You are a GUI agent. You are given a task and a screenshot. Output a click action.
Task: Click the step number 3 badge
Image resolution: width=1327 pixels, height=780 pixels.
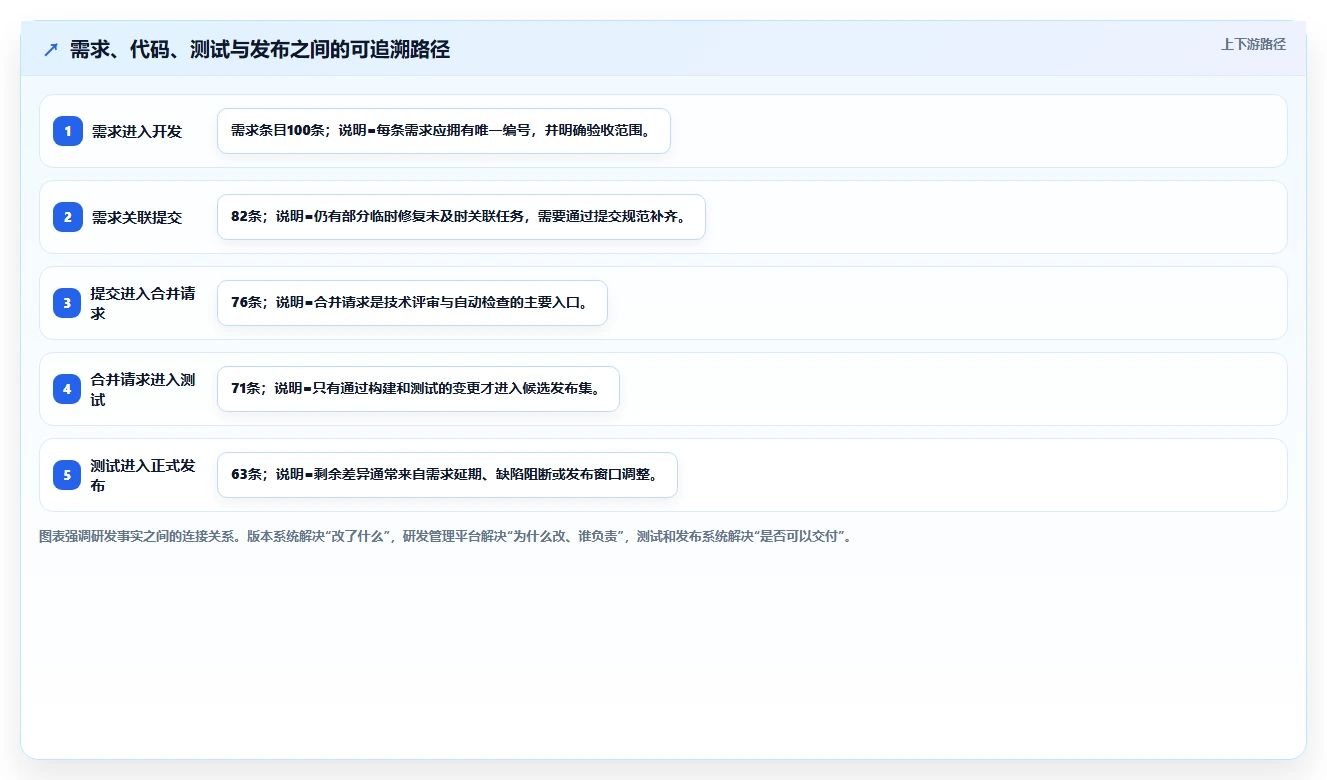pos(68,303)
